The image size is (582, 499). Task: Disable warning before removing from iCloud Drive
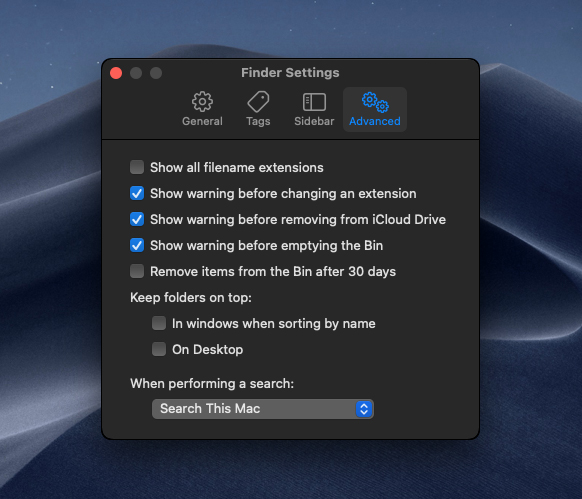click(x=137, y=219)
